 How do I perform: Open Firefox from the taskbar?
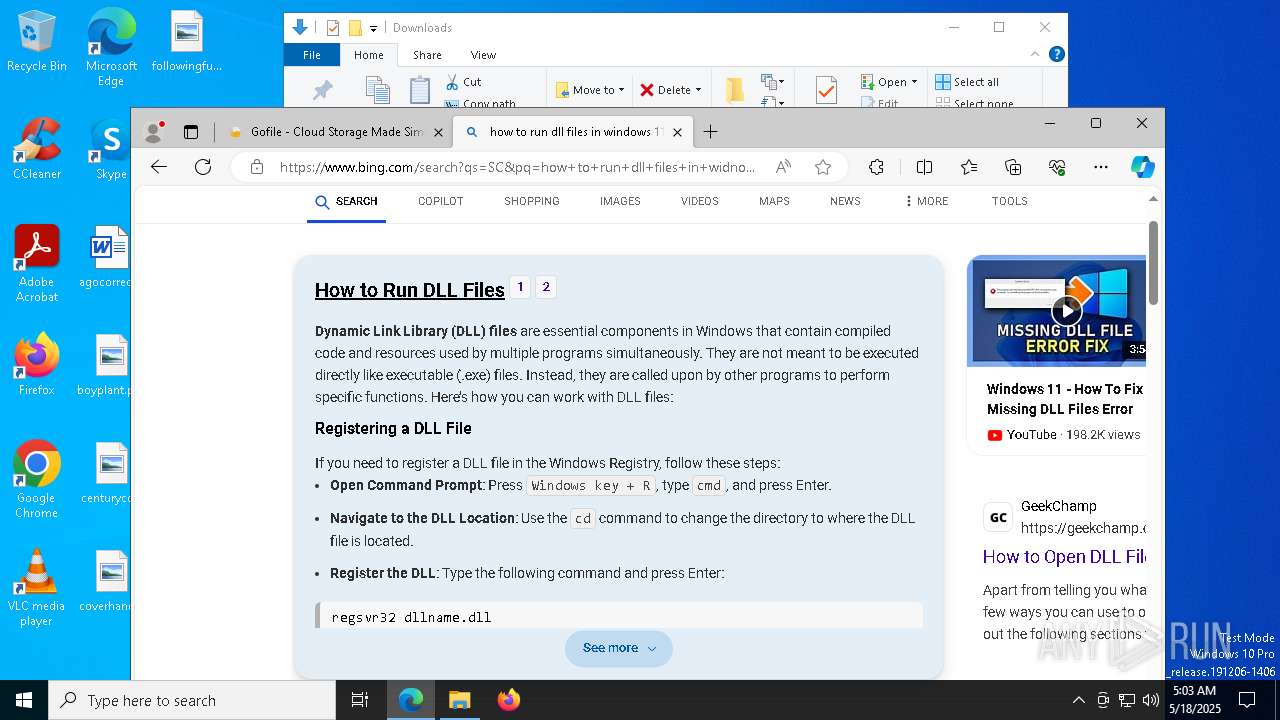tap(508, 700)
